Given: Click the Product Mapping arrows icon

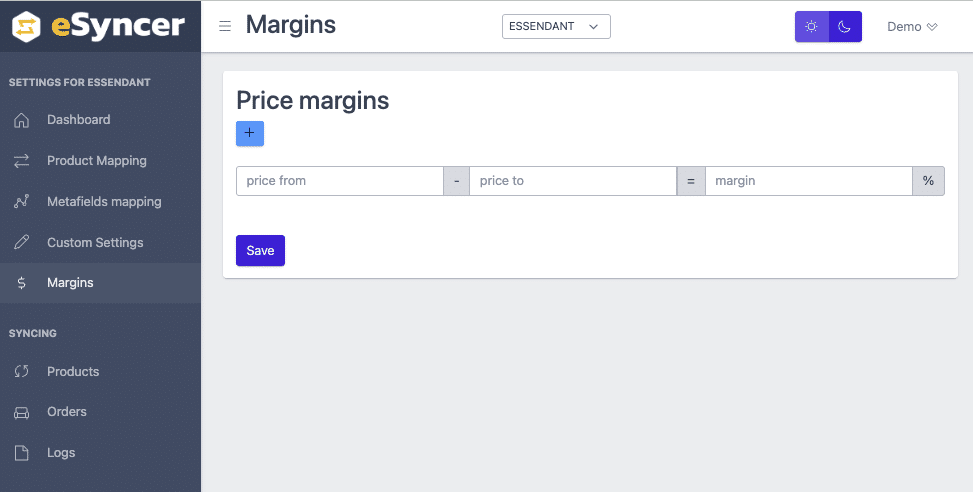Looking at the screenshot, I should (22, 161).
